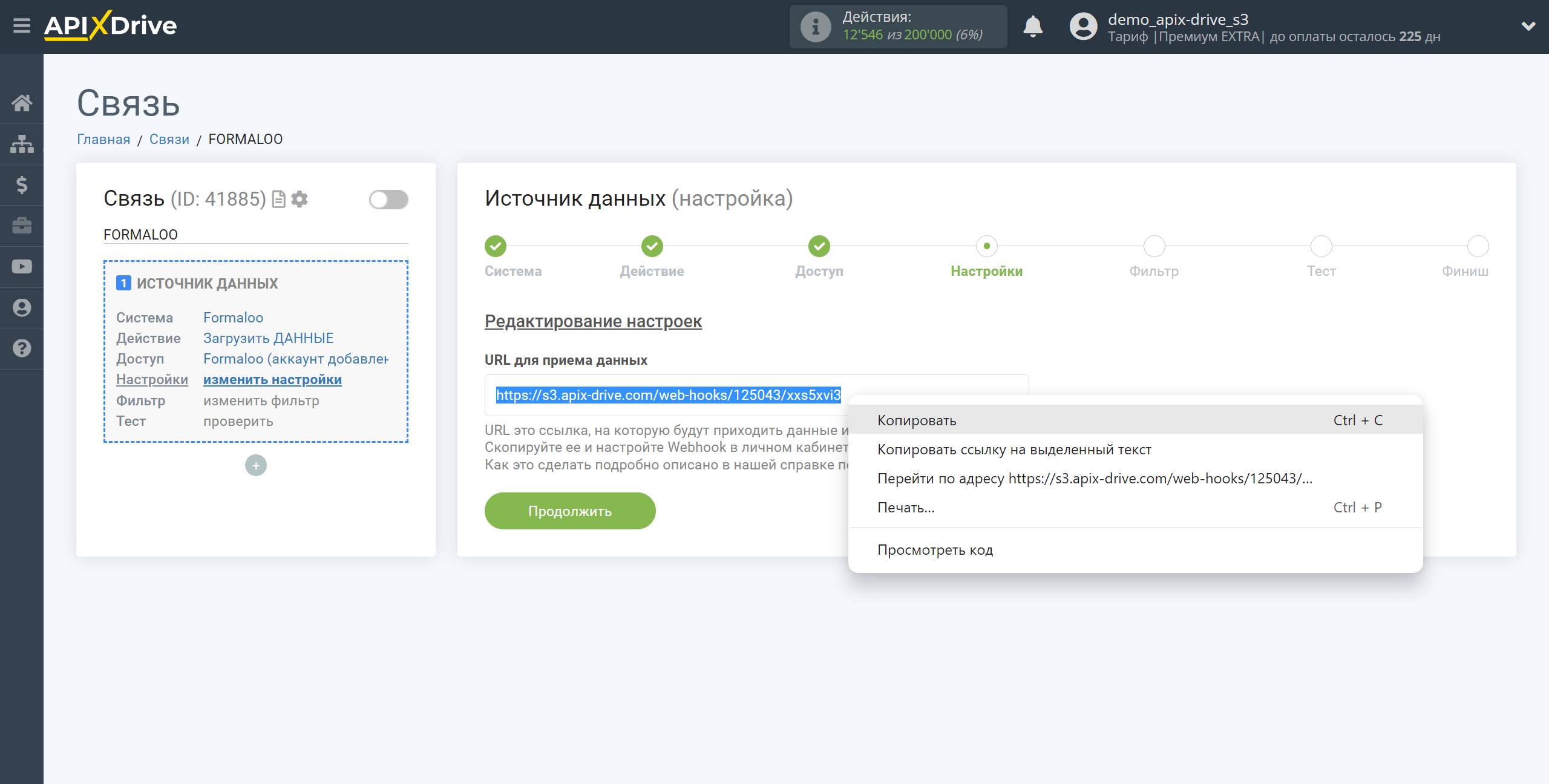Select Перейти по адресу menu entry
The height and width of the screenshot is (784, 1549).
click(x=1135, y=479)
